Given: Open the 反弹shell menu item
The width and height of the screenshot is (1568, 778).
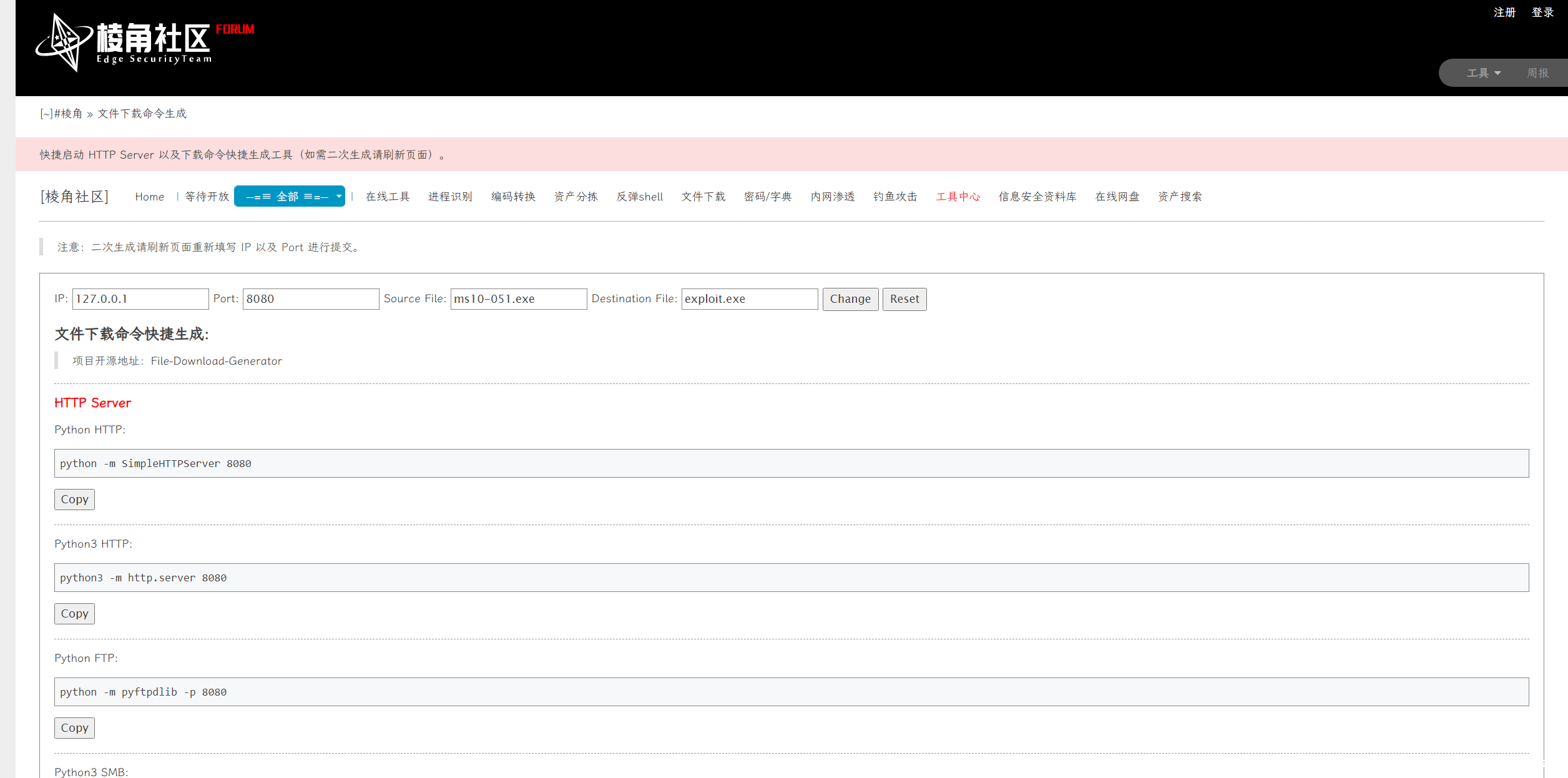Looking at the screenshot, I should pyautogui.click(x=639, y=197).
